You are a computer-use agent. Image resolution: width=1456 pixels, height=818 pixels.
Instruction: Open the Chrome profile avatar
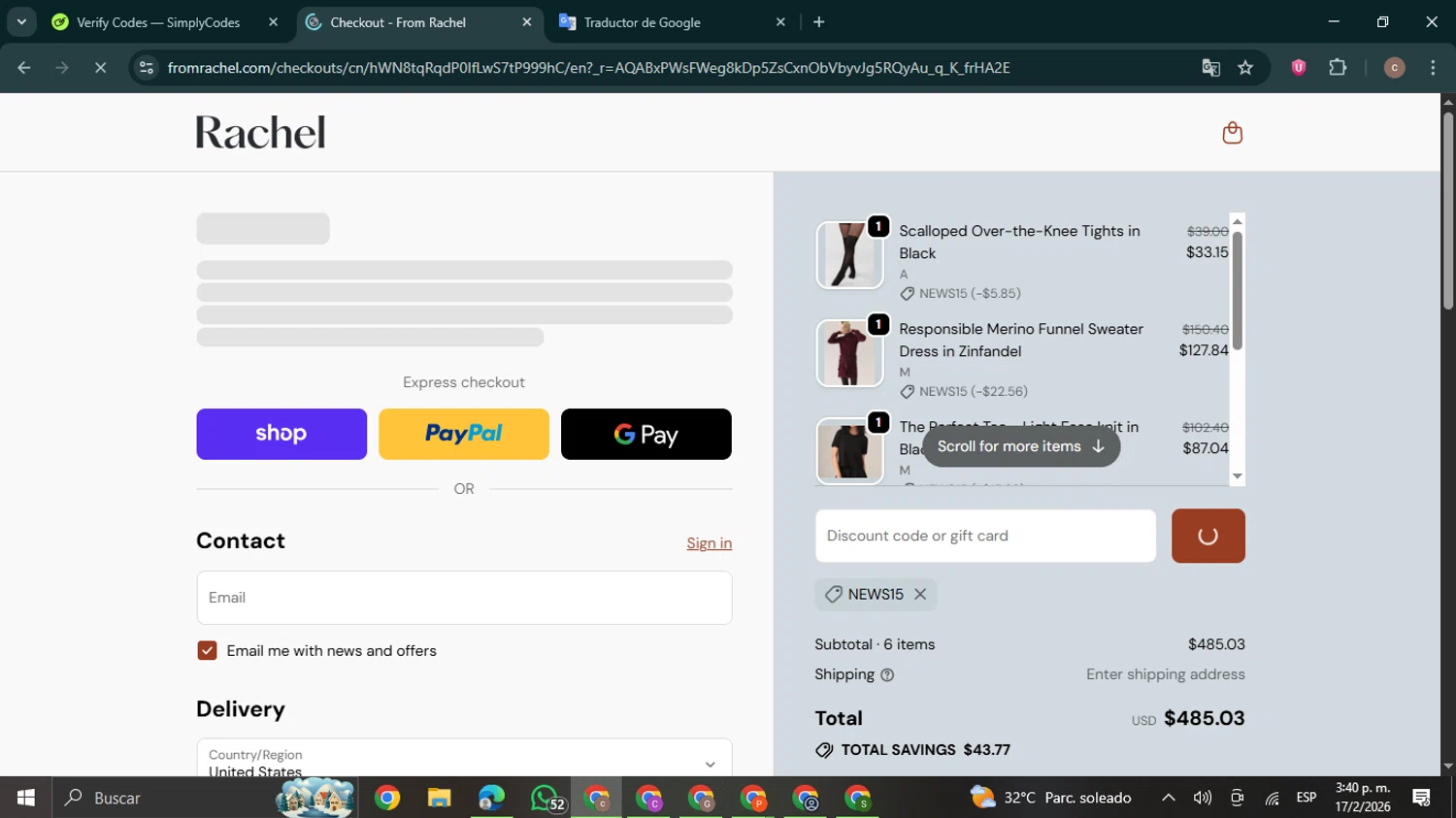pos(1394,68)
